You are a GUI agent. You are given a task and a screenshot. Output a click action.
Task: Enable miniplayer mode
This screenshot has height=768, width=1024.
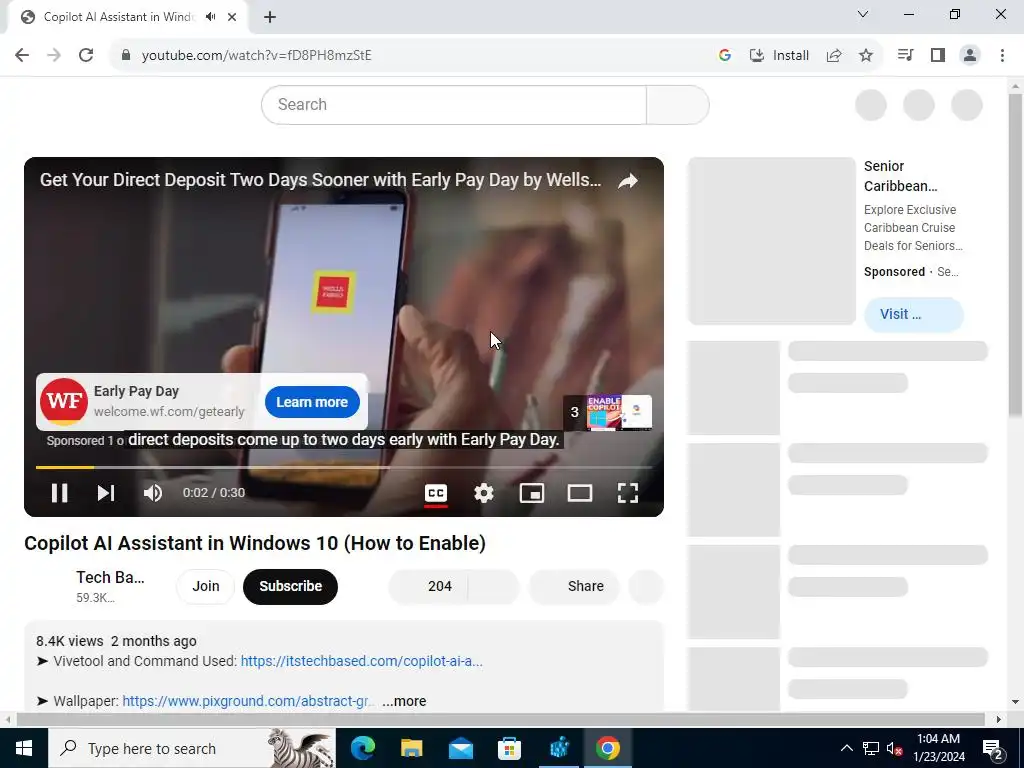click(532, 493)
